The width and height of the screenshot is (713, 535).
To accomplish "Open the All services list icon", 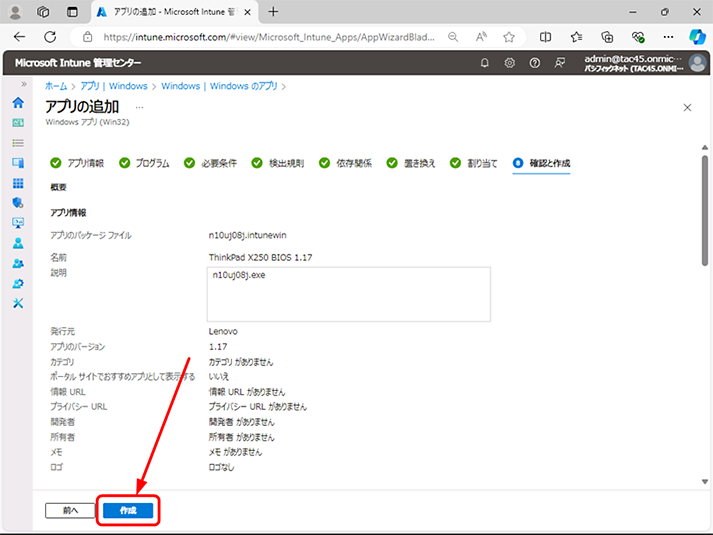I will click(x=18, y=143).
